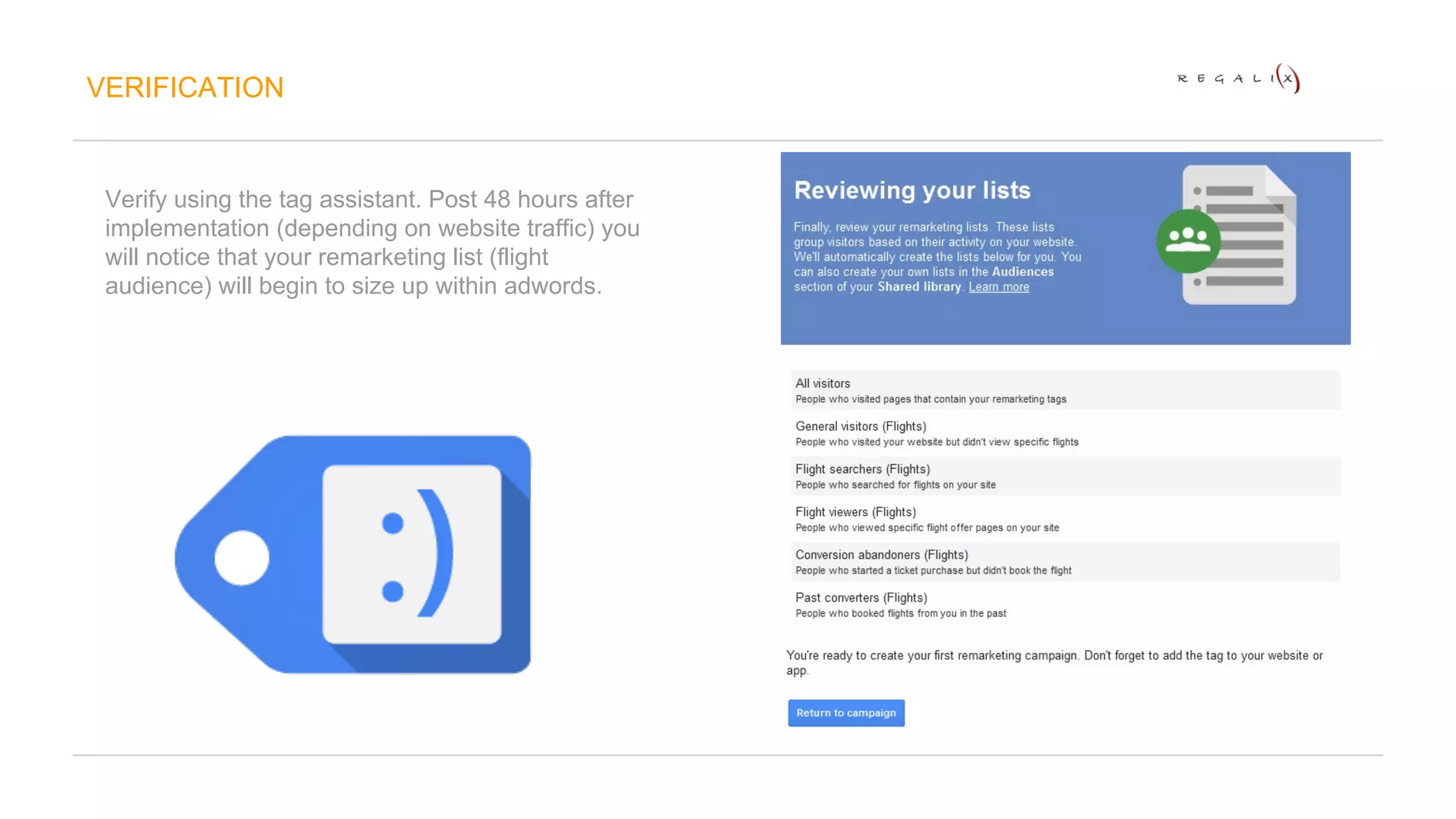The image size is (1456, 819).
Task: Click 'People who visited pages that contain your remarketing tags'
Action: coord(931,400)
